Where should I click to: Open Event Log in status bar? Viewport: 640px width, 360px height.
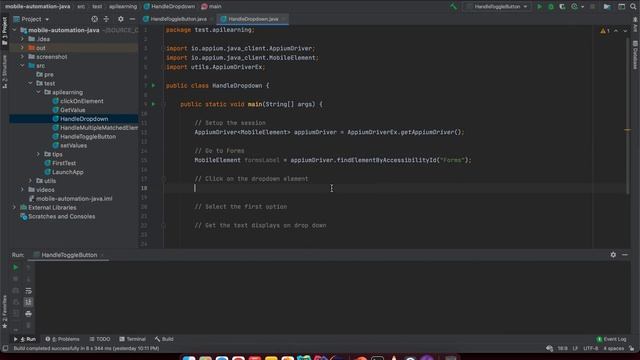coord(611,339)
